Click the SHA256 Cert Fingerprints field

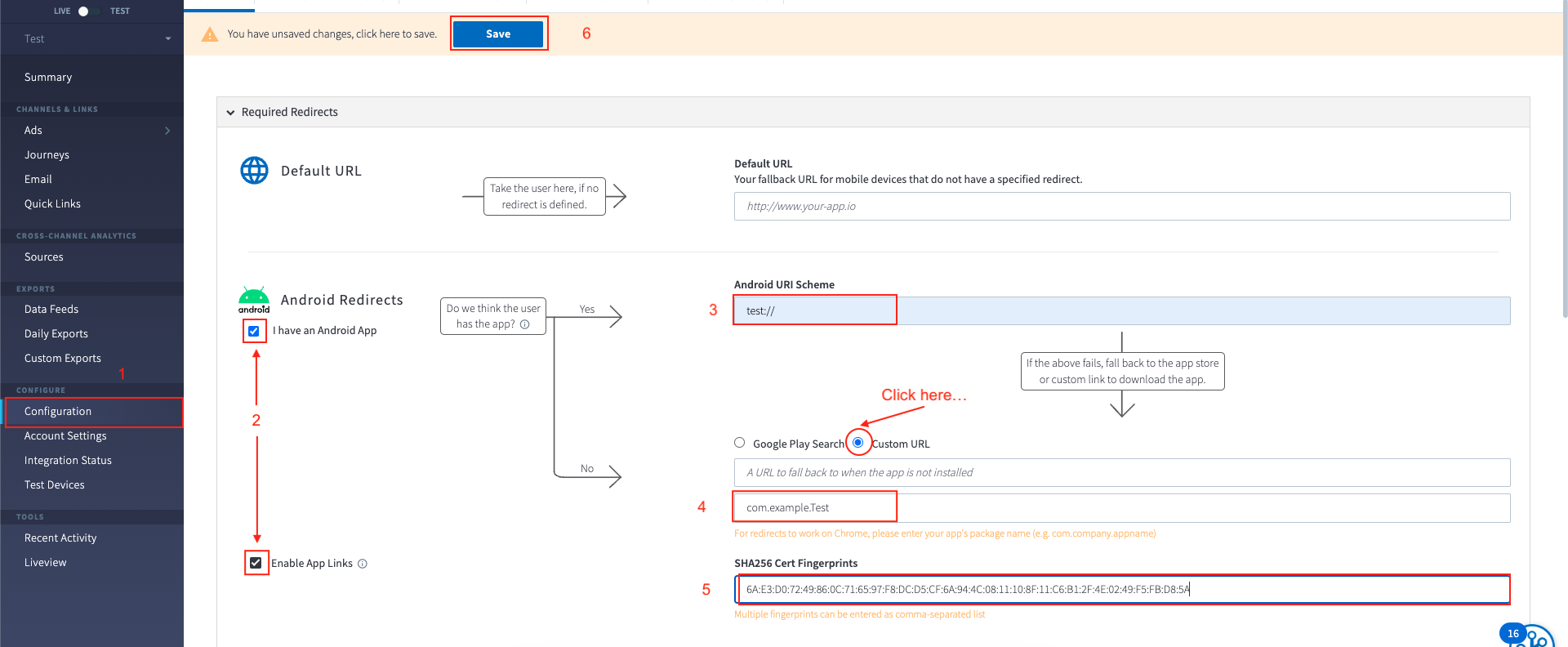1121,590
